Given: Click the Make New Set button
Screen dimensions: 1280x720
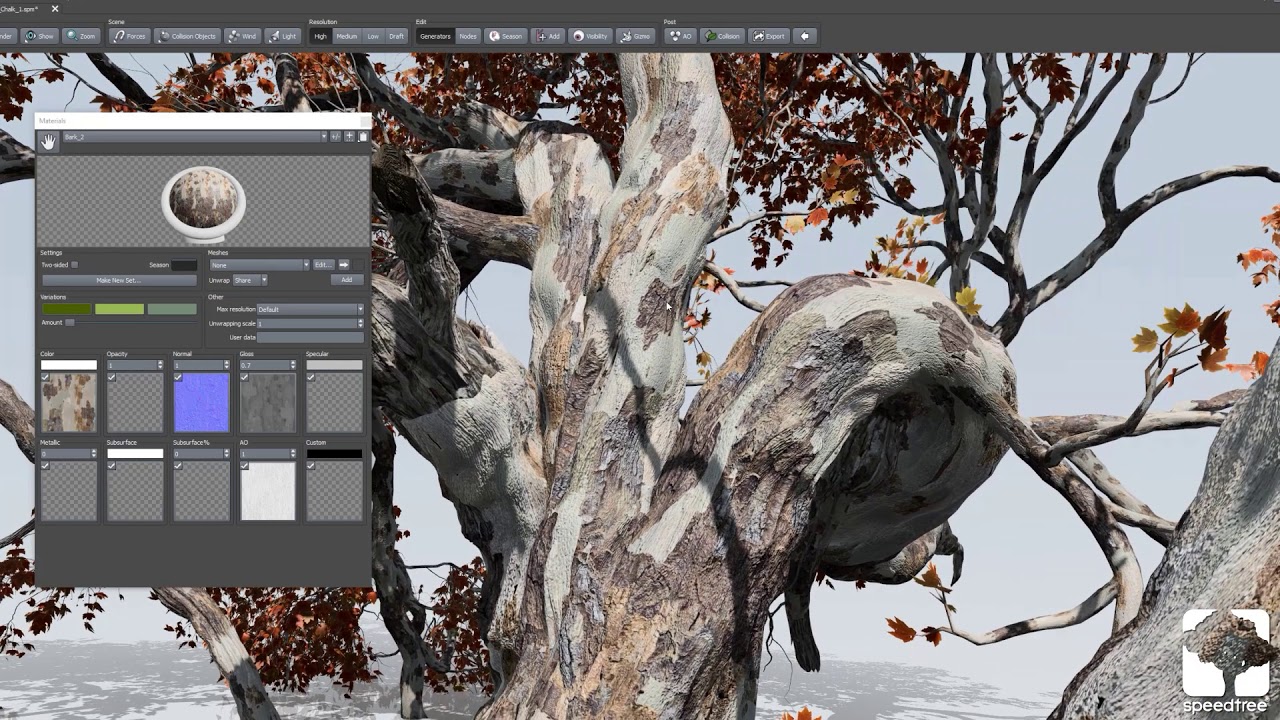Looking at the screenshot, I should (x=118, y=280).
